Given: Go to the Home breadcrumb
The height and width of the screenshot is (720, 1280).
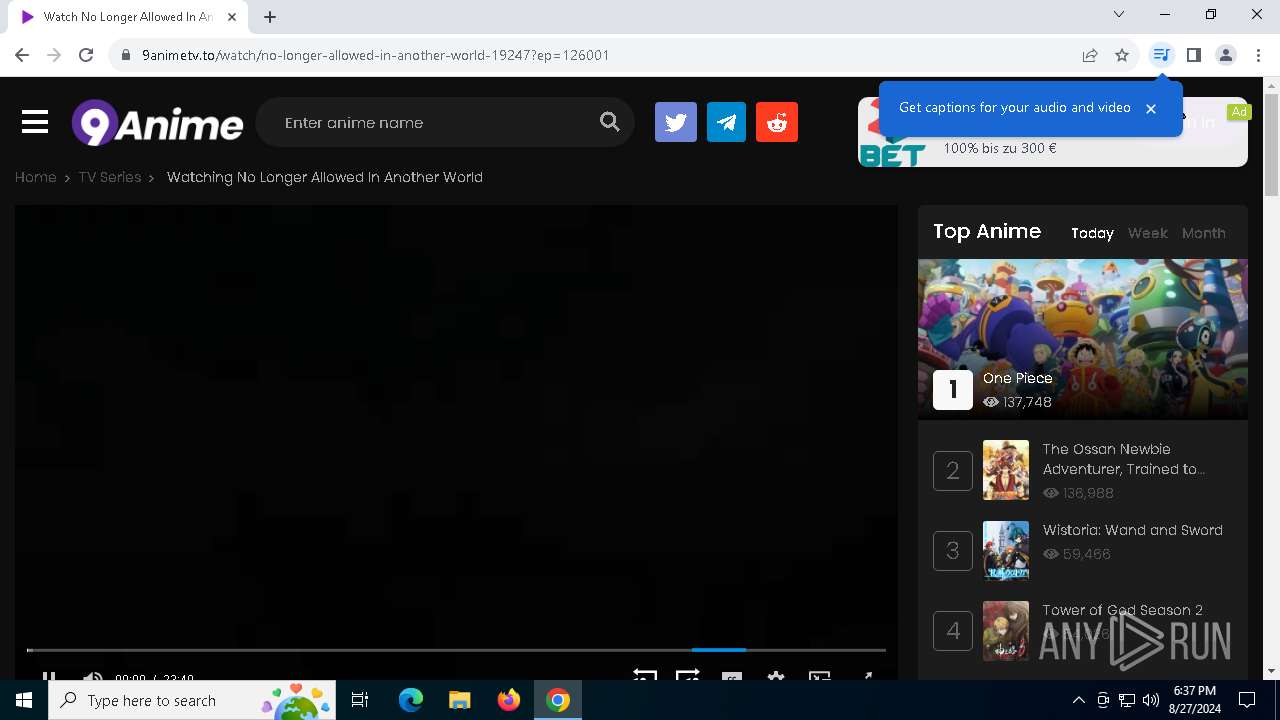Looking at the screenshot, I should coord(35,177).
